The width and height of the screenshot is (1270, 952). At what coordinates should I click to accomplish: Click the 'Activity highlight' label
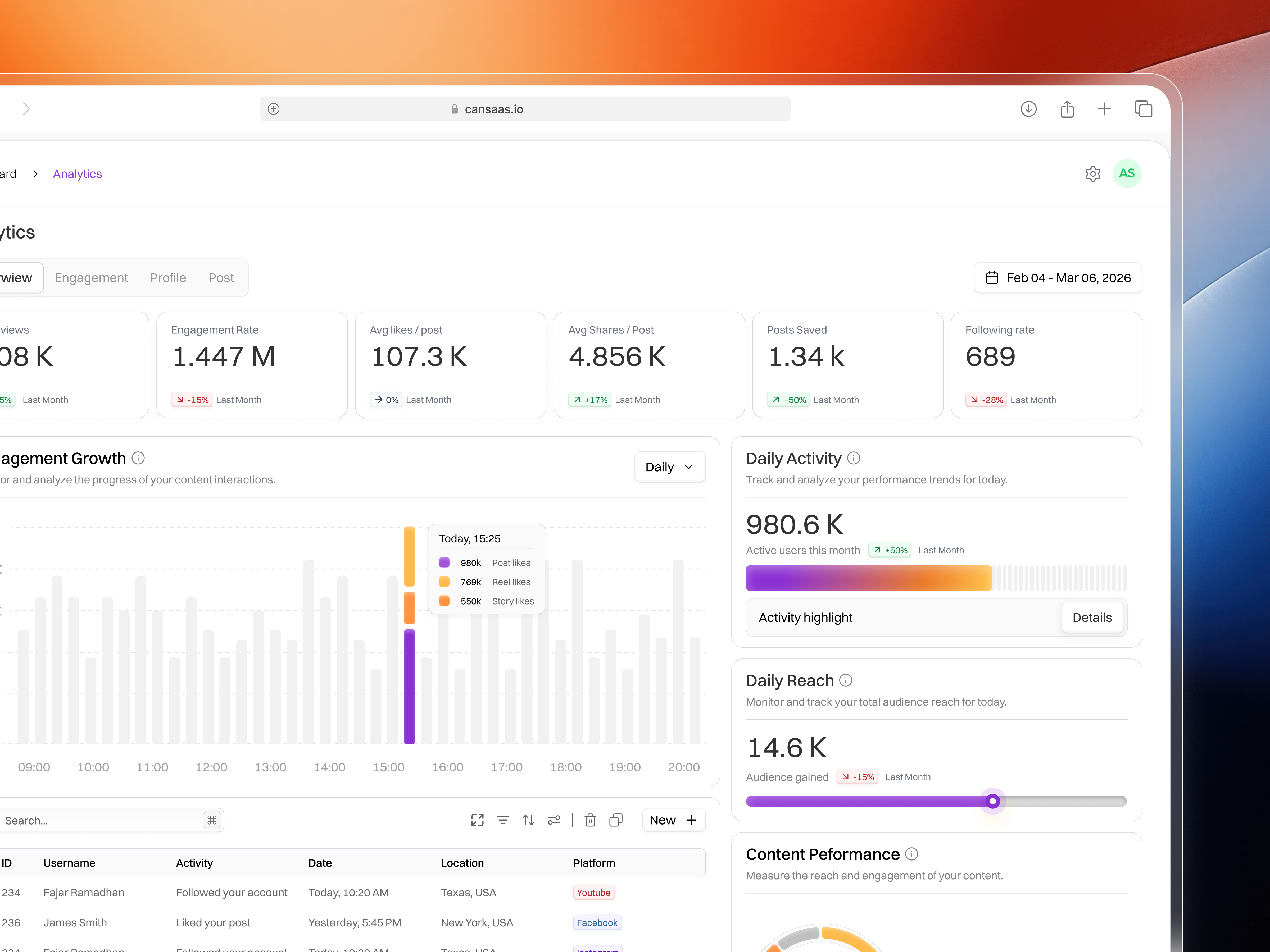(x=805, y=617)
